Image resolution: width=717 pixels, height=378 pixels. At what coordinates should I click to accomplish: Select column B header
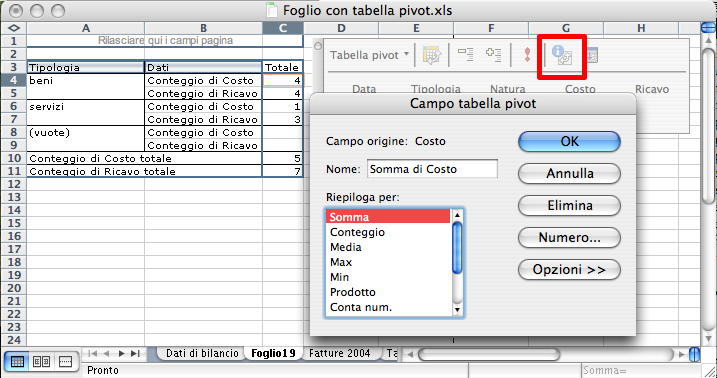coord(203,28)
